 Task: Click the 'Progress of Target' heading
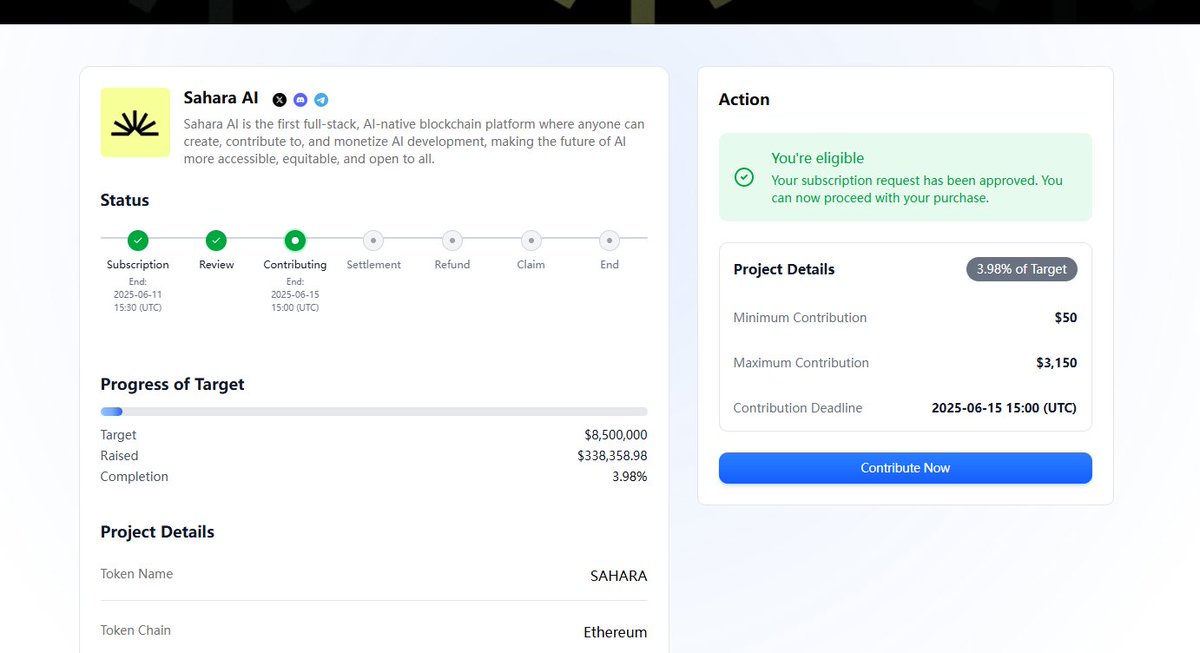tap(172, 384)
